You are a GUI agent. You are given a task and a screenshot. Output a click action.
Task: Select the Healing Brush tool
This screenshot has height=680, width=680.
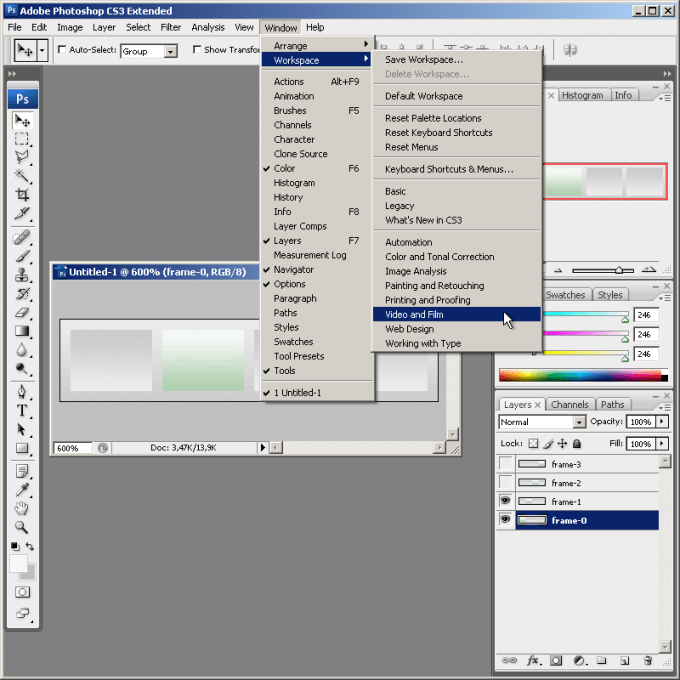tap(22, 237)
